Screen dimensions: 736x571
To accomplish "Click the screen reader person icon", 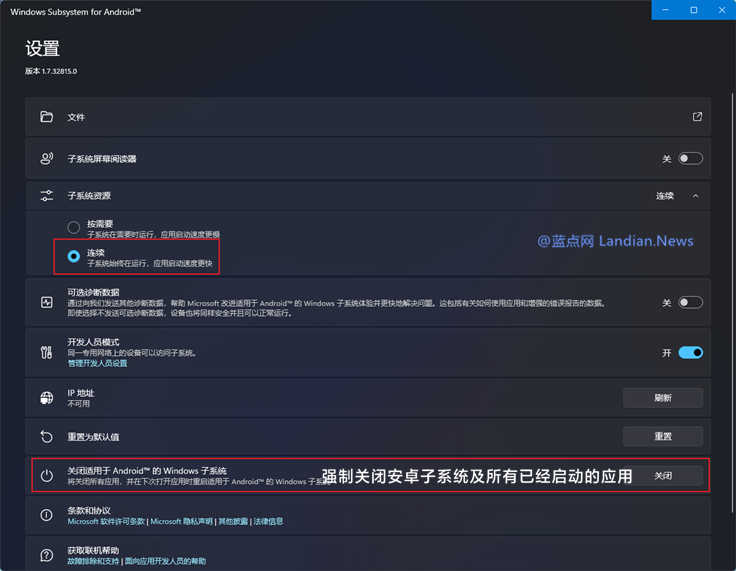I will point(46,158).
